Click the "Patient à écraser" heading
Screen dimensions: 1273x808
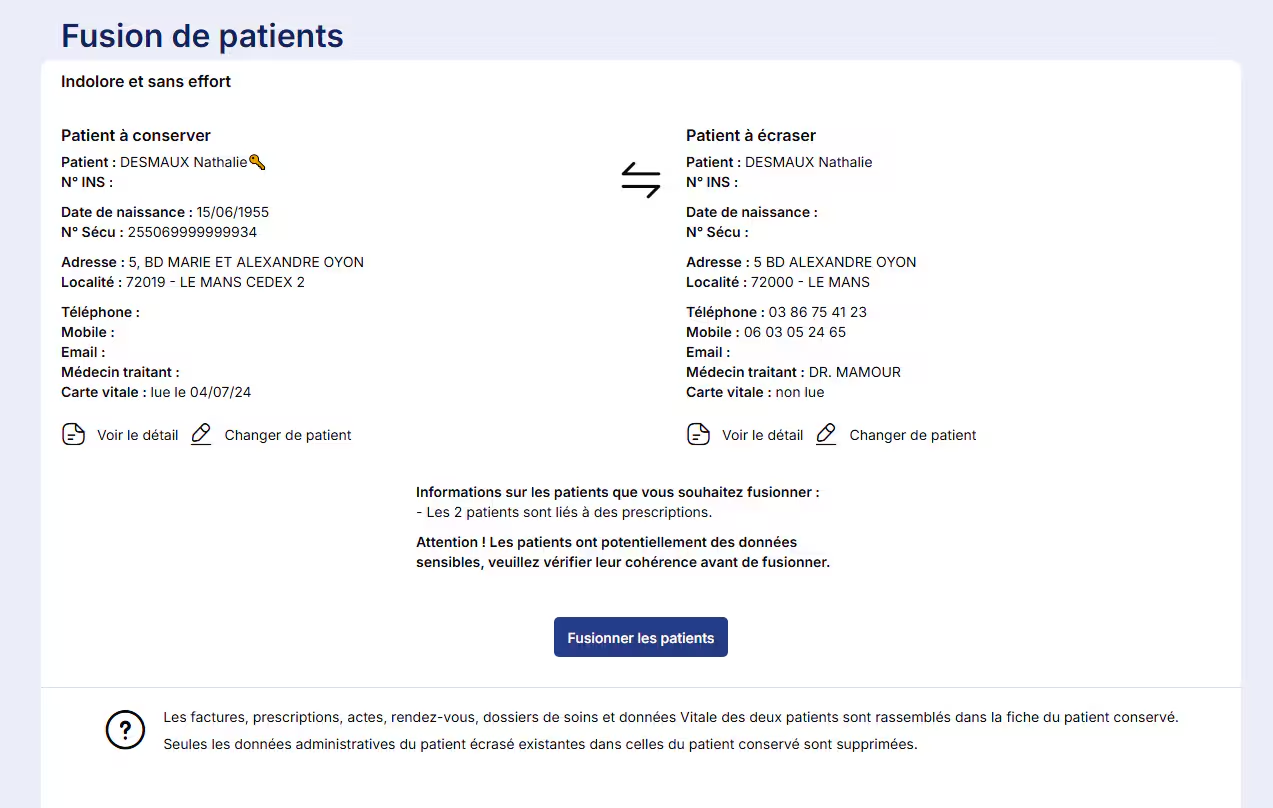coord(750,135)
